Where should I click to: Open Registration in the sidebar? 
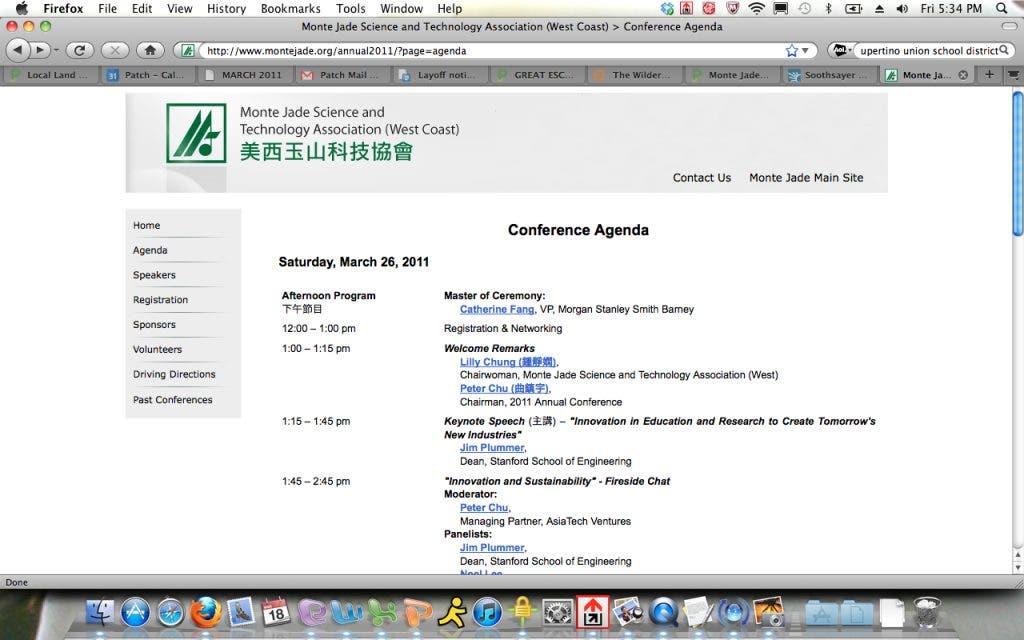(160, 300)
